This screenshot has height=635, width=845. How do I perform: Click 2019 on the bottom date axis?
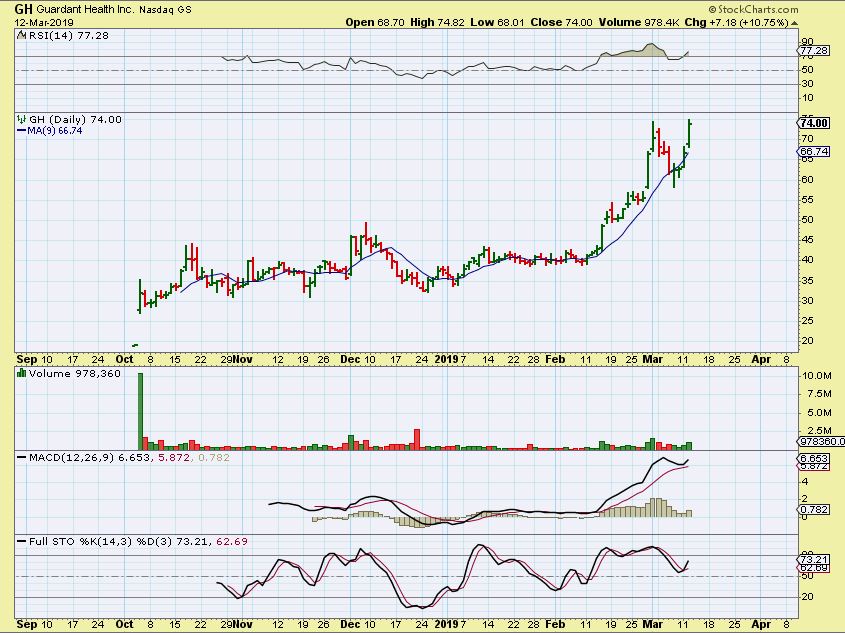click(x=447, y=624)
